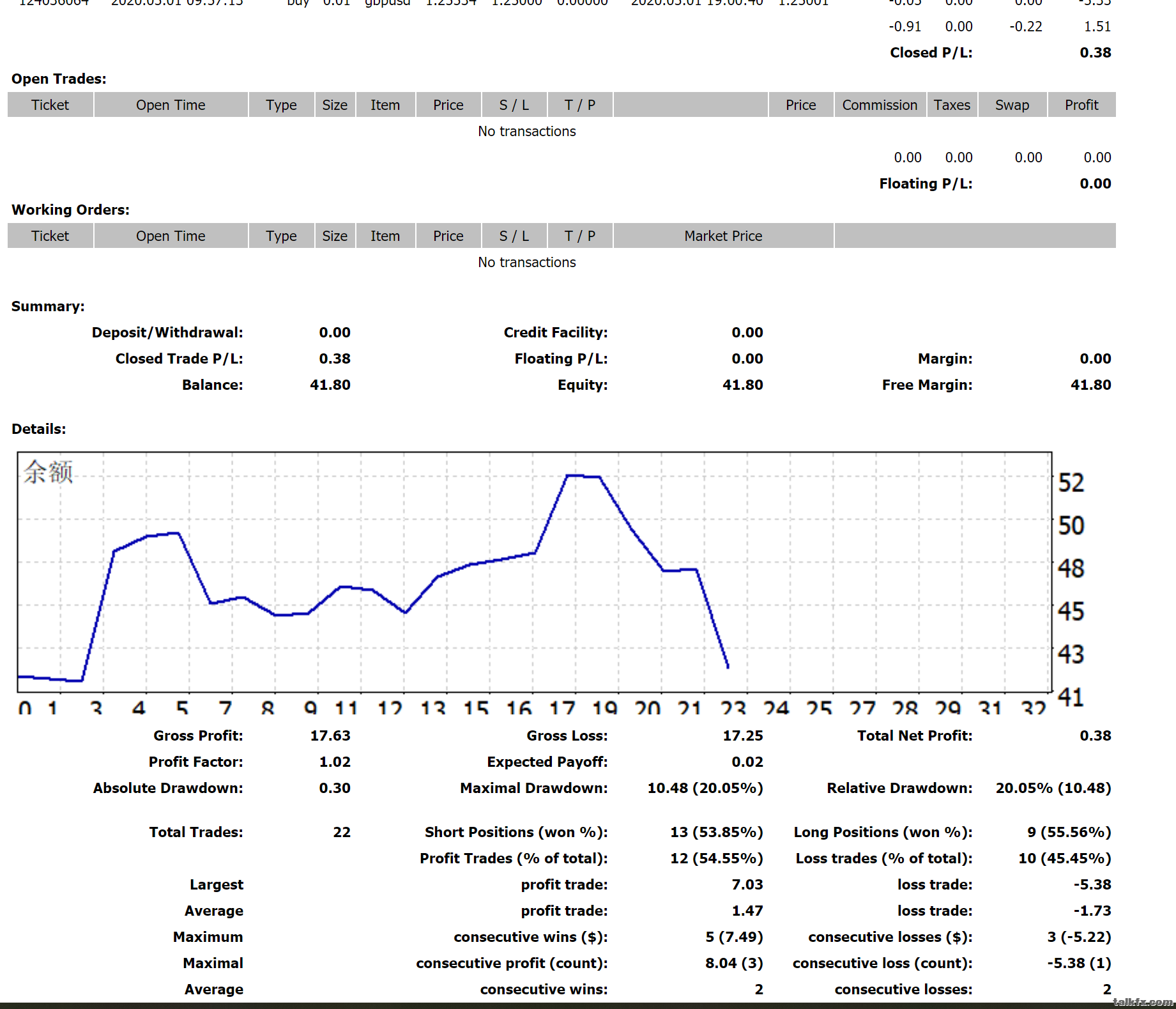Click the consecutive wins ($) value 5 (7.49)
Viewport: 1176px width, 1009px height.
pos(734,937)
